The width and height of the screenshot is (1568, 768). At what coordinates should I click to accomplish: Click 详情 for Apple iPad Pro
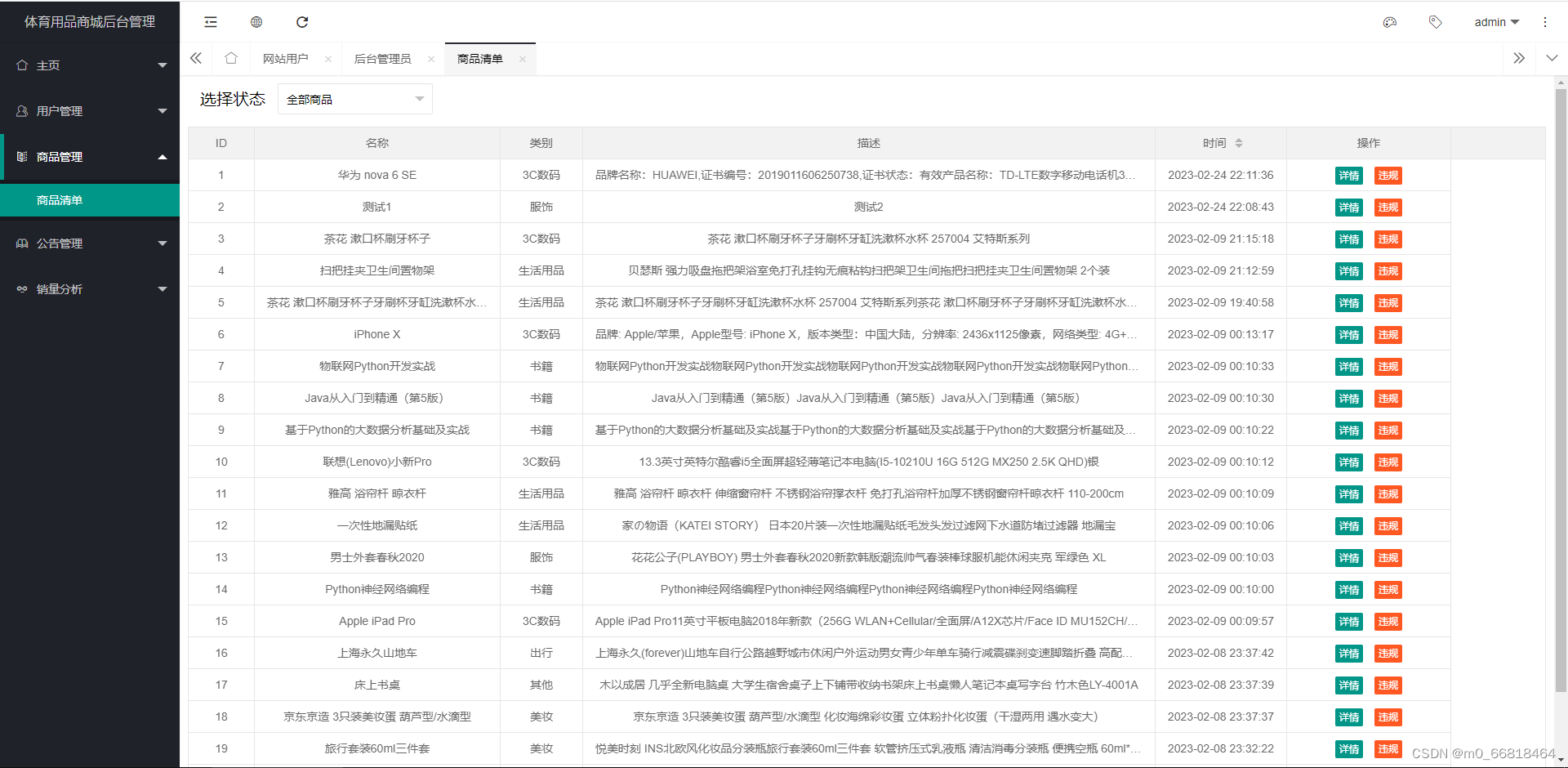tap(1349, 622)
